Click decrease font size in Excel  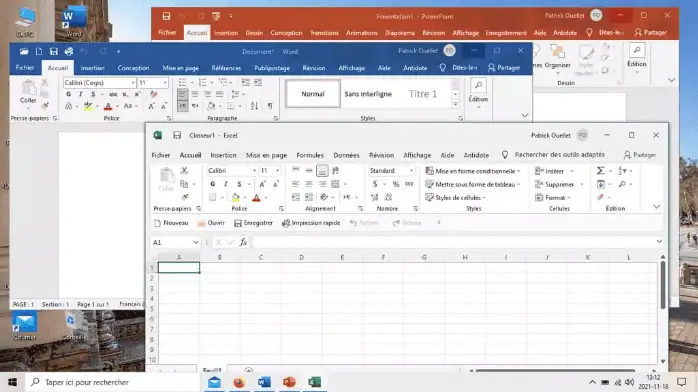tap(276, 184)
